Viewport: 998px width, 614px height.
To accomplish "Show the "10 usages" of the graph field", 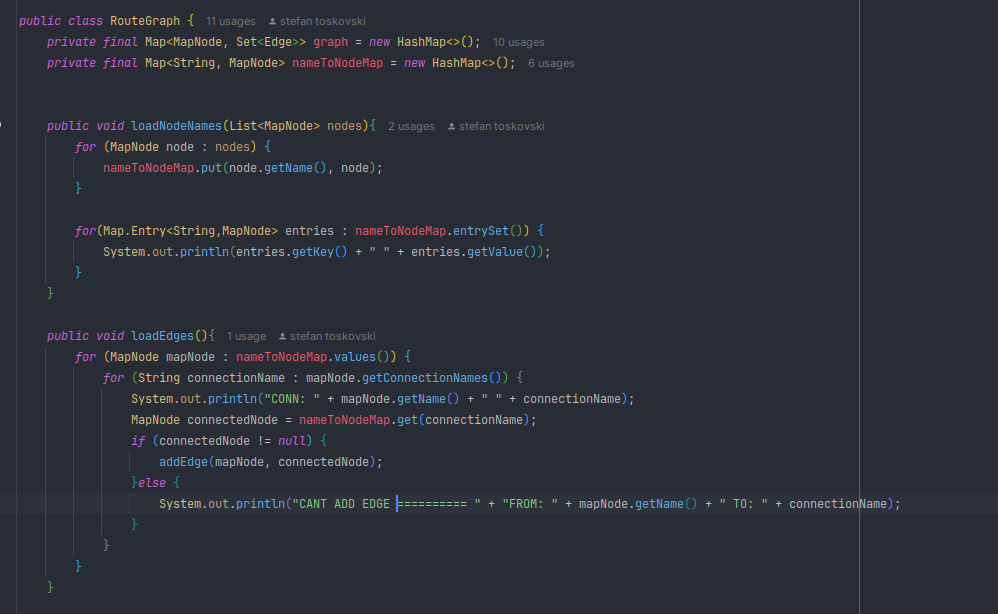I will (x=518, y=42).
